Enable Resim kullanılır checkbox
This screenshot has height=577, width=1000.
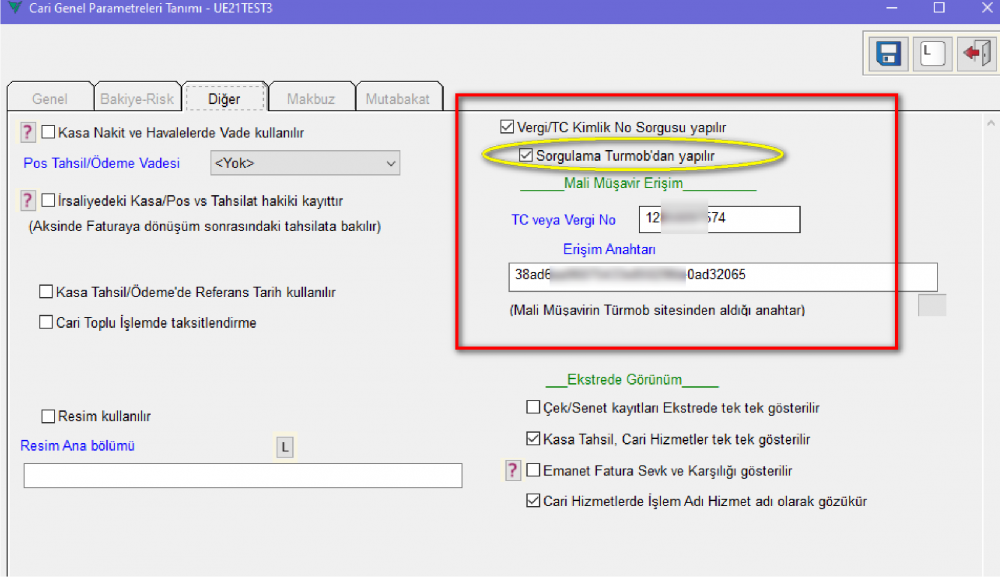tap(47, 416)
